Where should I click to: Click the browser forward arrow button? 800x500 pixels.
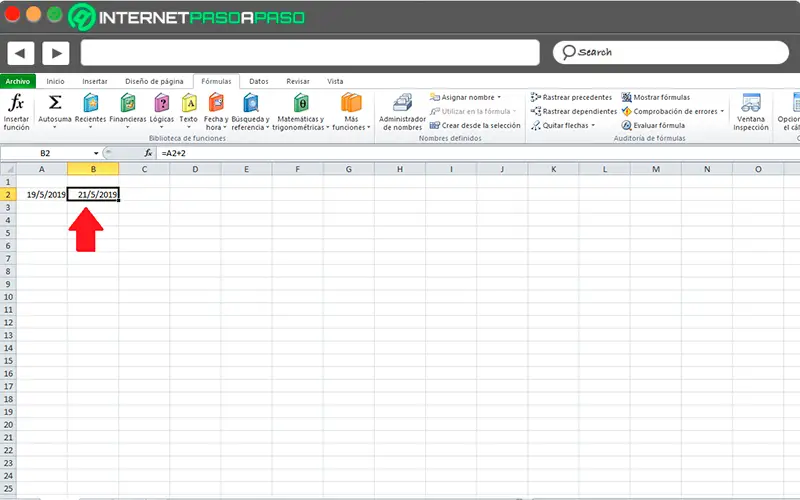pos(56,53)
